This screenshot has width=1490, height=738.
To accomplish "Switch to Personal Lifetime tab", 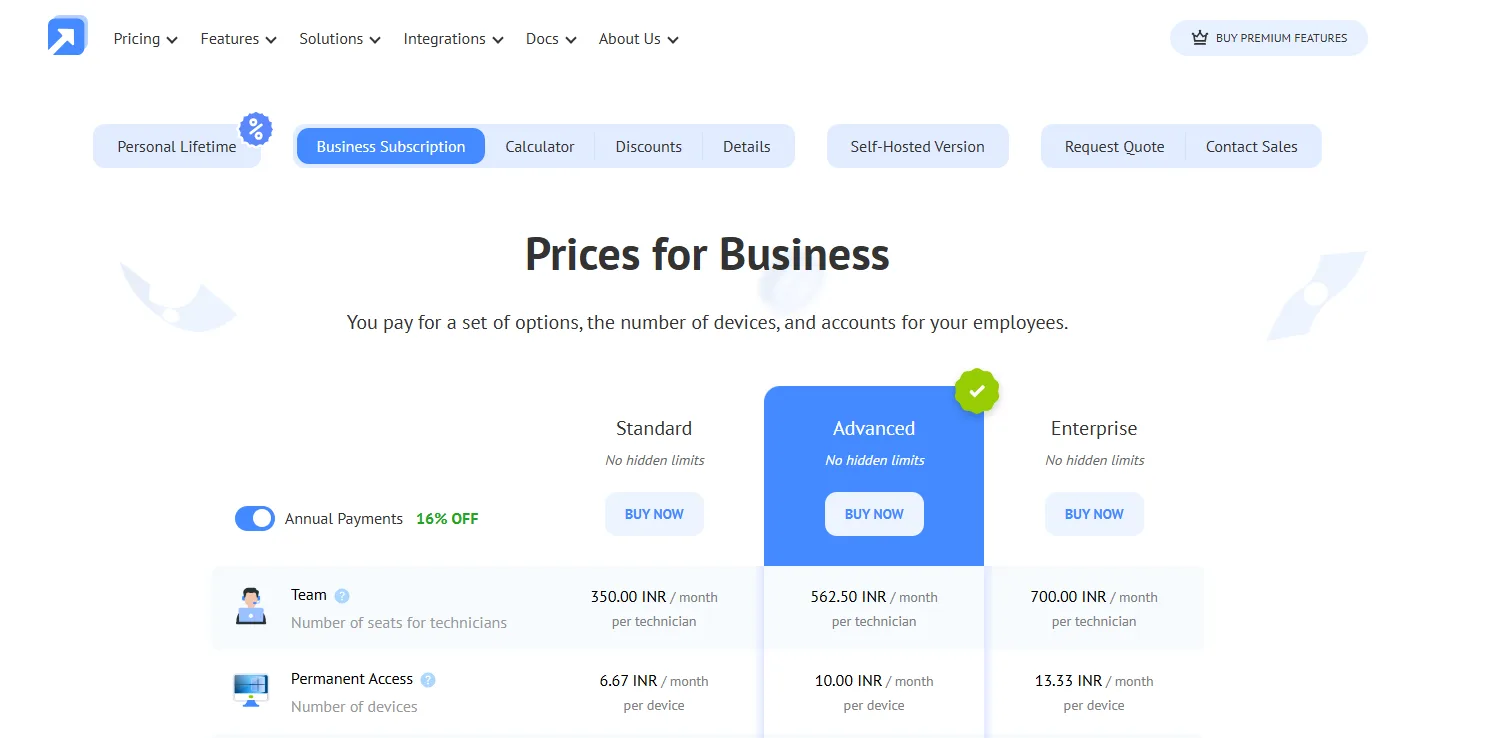I will (x=177, y=146).
